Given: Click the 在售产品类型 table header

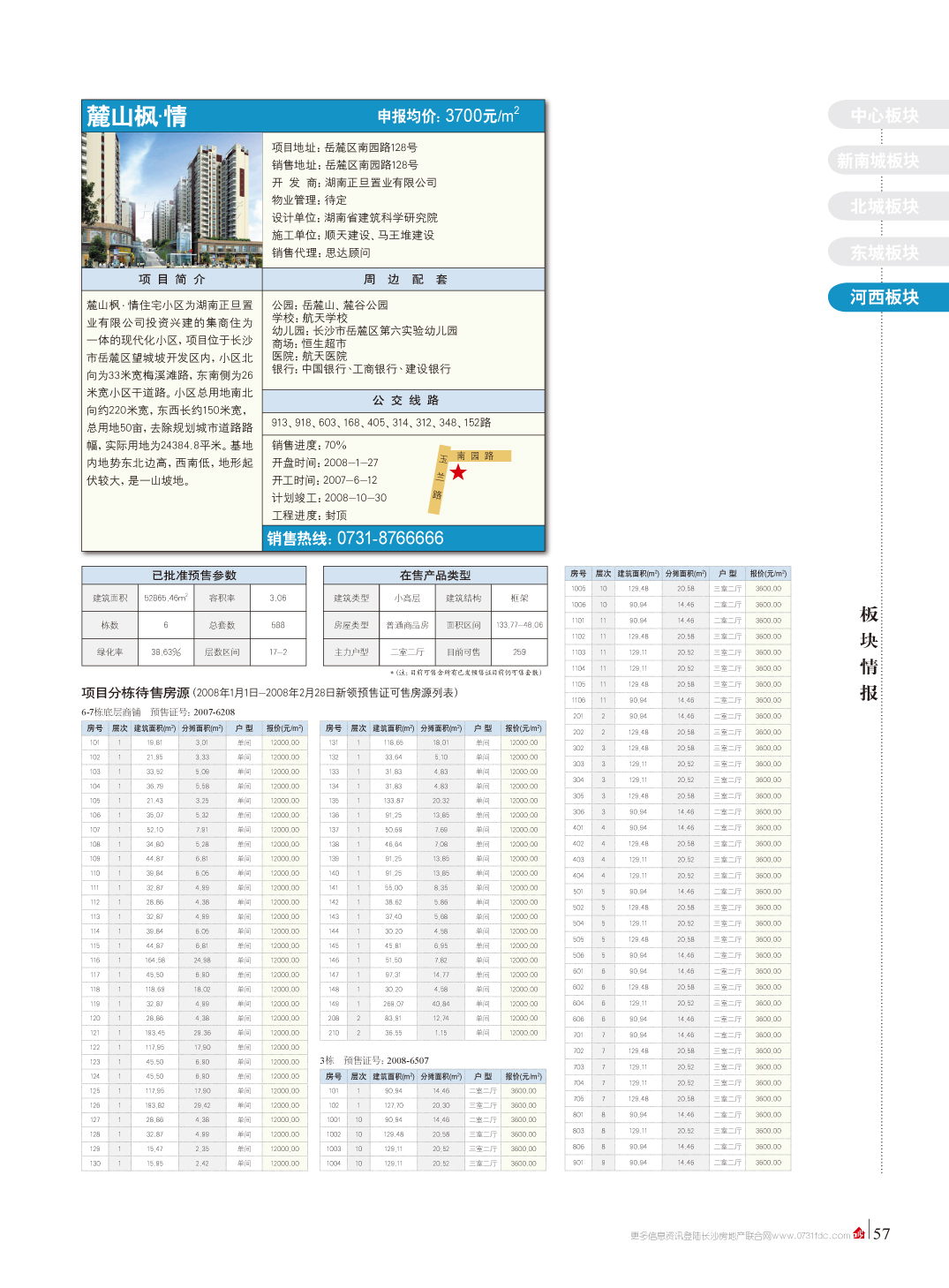Looking at the screenshot, I should pos(435,576).
